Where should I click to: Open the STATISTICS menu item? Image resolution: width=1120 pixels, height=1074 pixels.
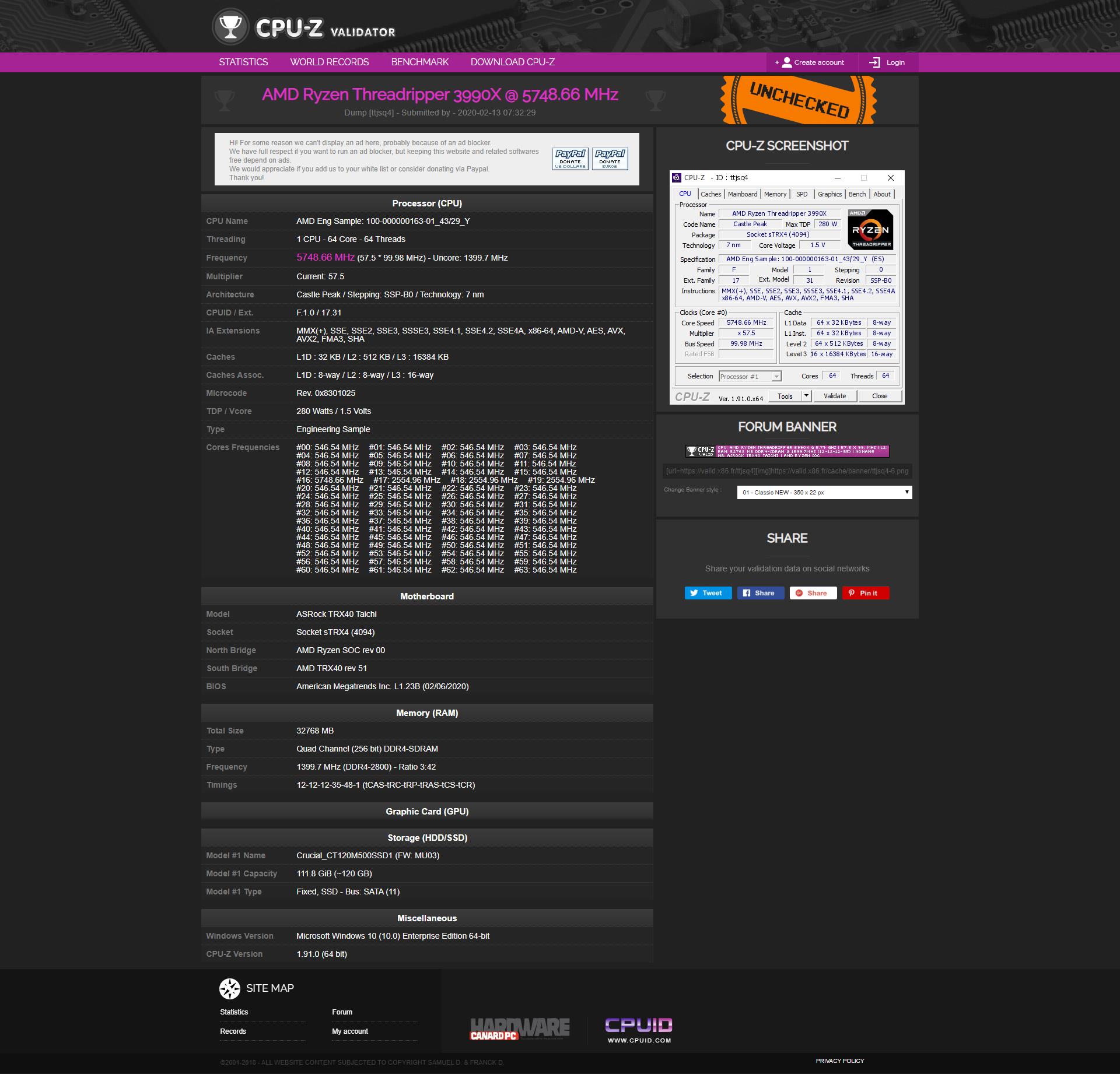(x=243, y=62)
